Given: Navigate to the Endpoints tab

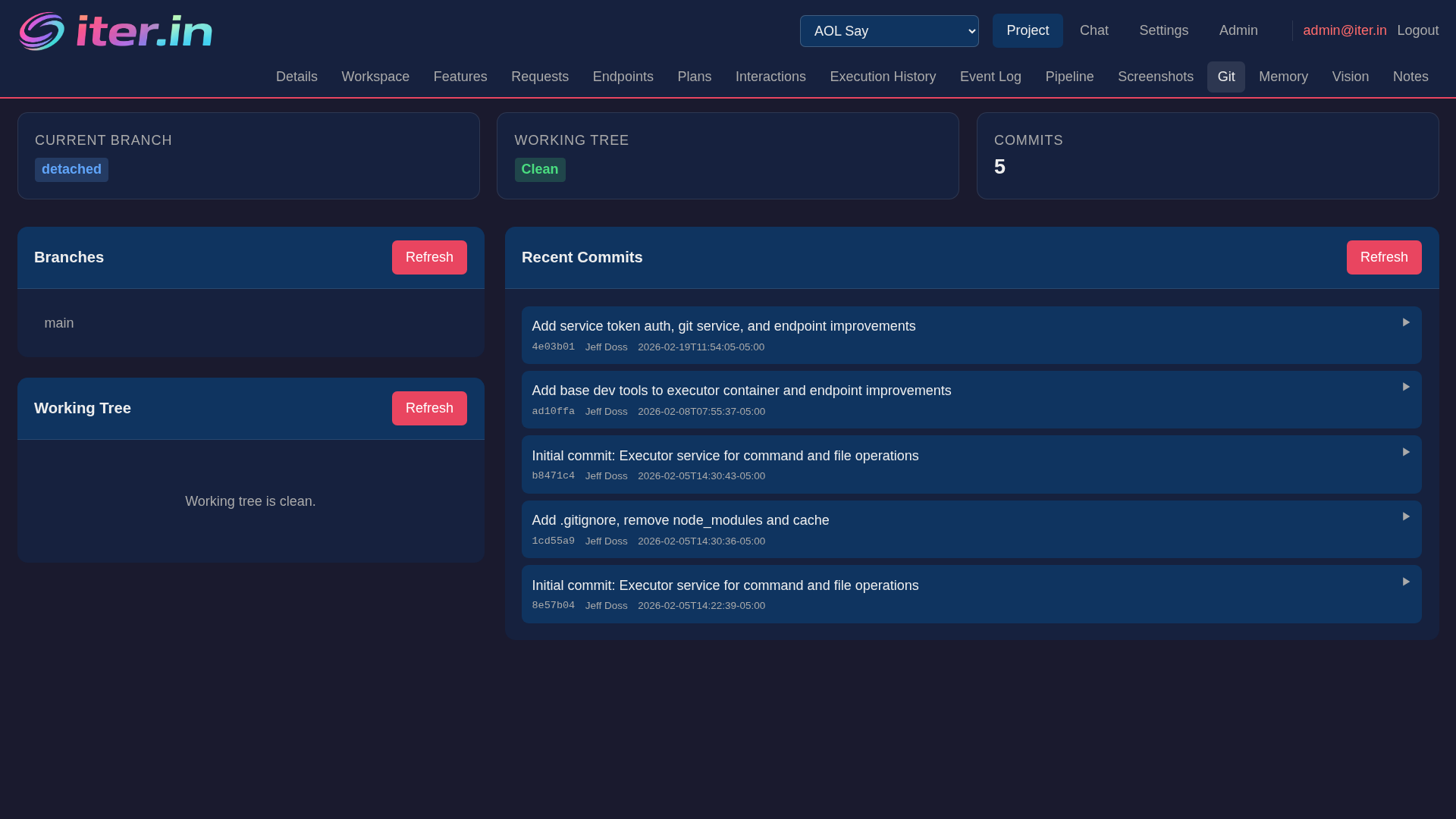Looking at the screenshot, I should pos(623,77).
